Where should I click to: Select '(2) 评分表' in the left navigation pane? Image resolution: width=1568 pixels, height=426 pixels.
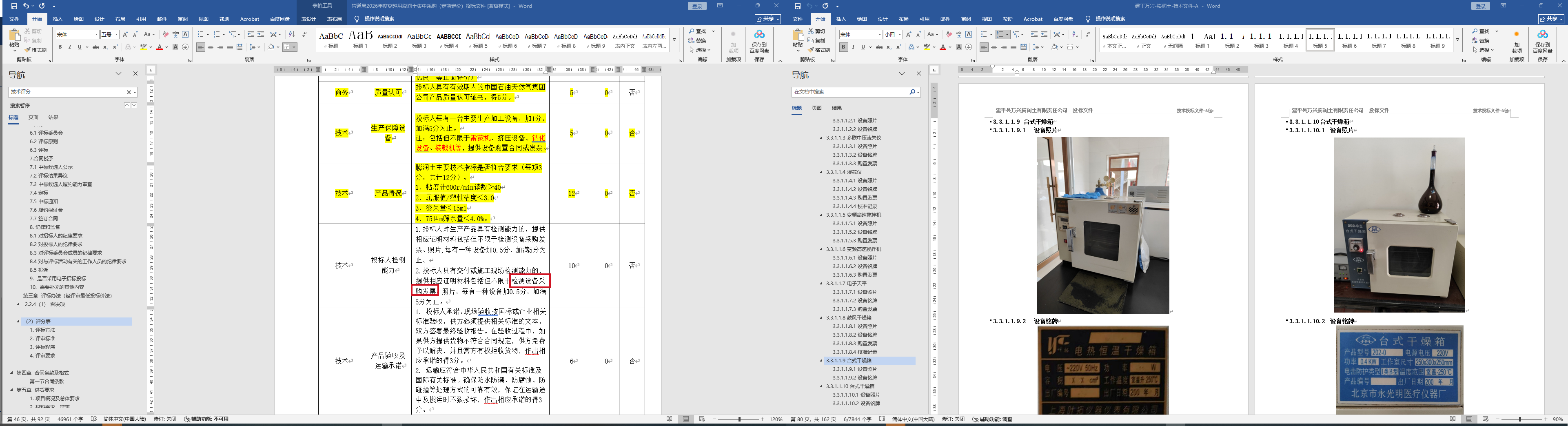point(76,321)
